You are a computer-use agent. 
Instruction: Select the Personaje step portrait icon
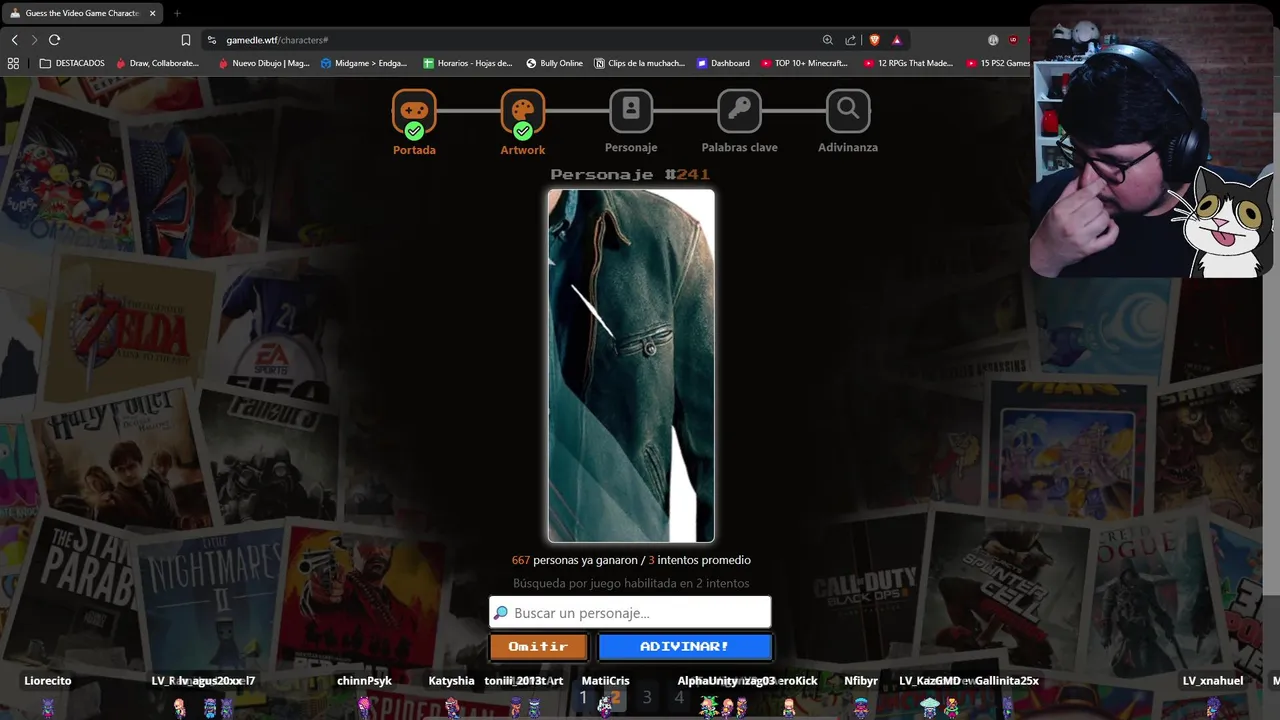tap(631, 110)
